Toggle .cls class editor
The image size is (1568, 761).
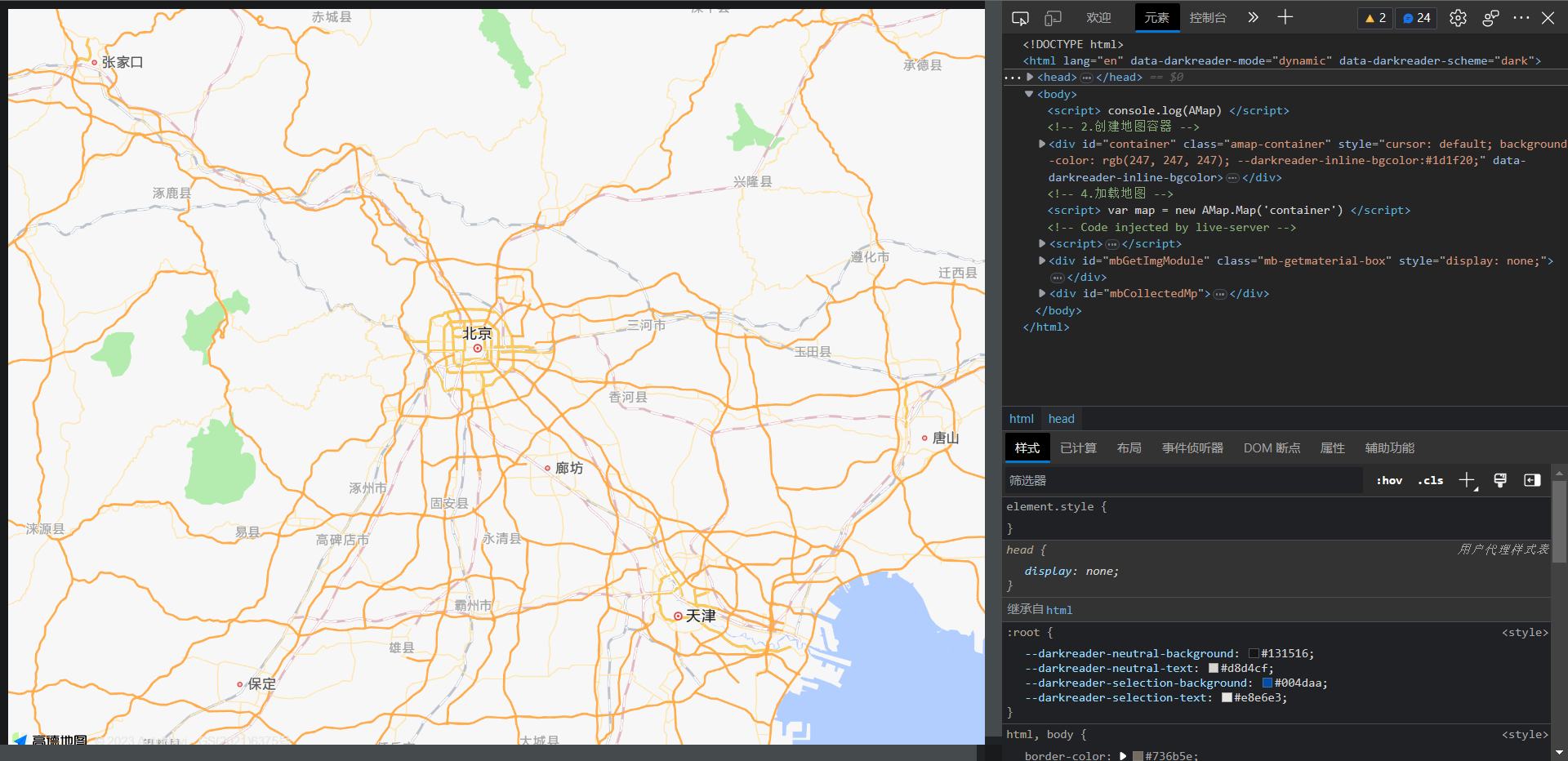pos(1430,480)
